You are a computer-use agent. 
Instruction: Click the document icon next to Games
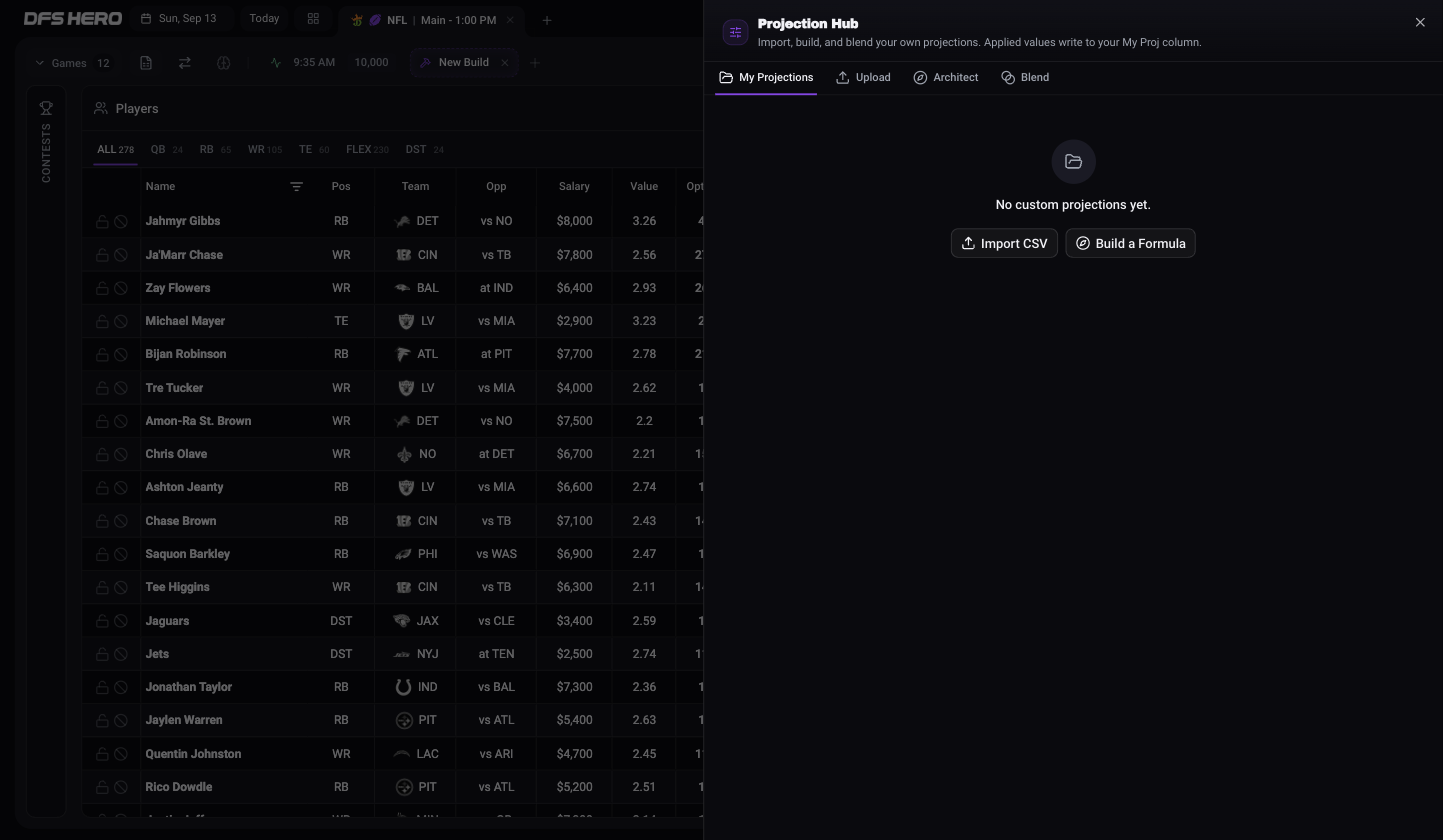tap(146, 63)
